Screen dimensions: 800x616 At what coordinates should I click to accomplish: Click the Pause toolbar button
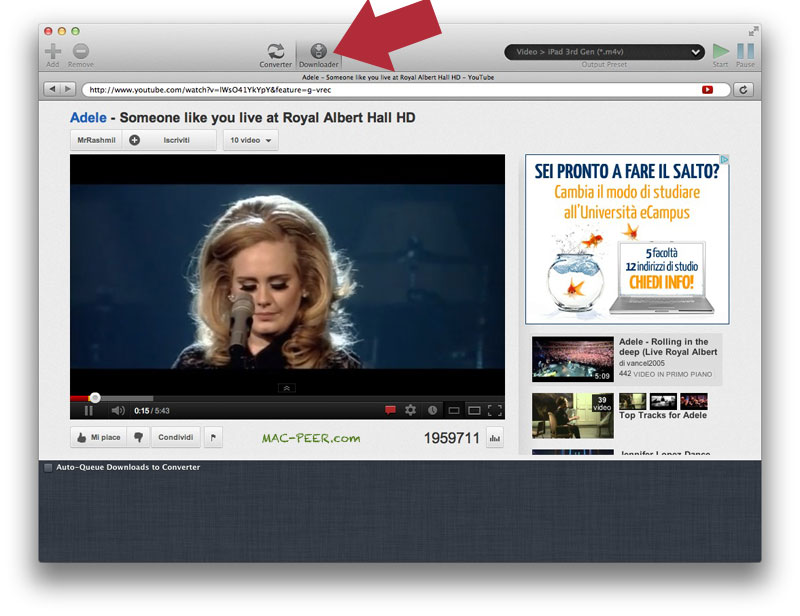(745, 51)
